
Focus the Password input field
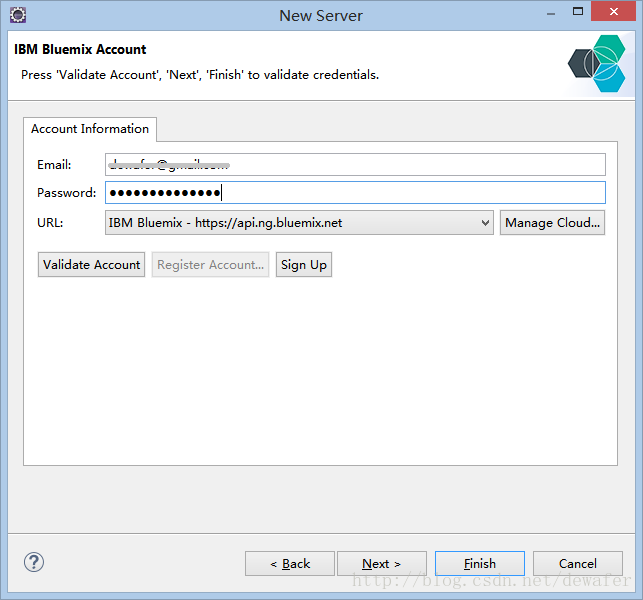tap(355, 192)
